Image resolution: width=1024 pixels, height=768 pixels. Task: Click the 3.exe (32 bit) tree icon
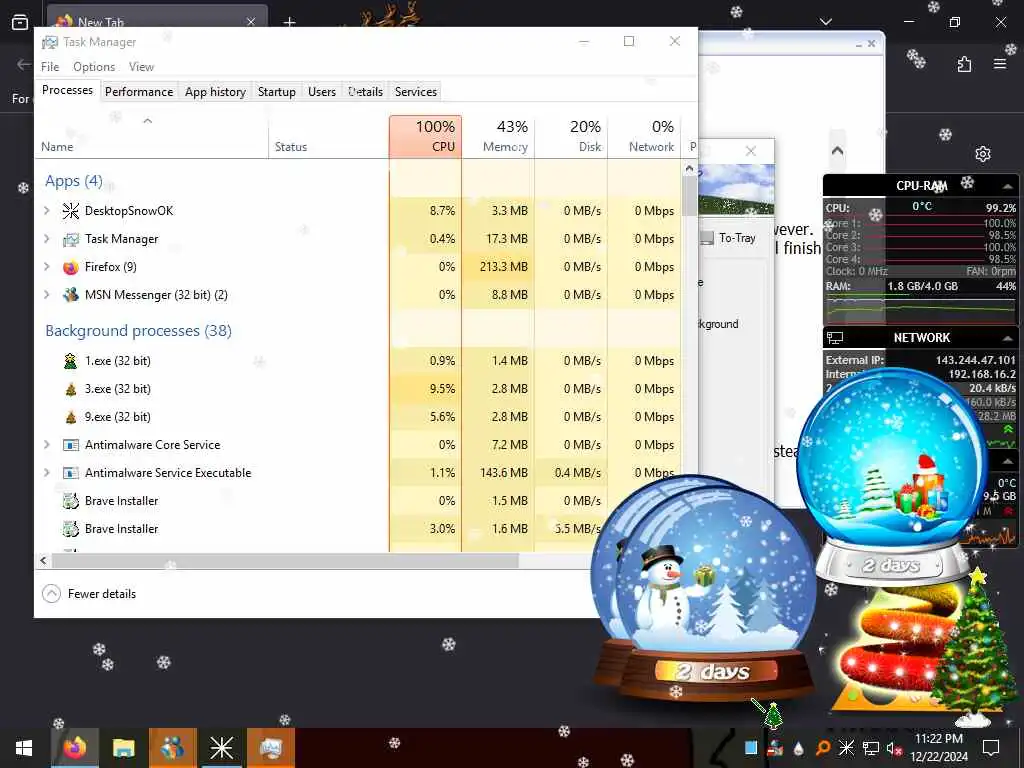click(71, 389)
